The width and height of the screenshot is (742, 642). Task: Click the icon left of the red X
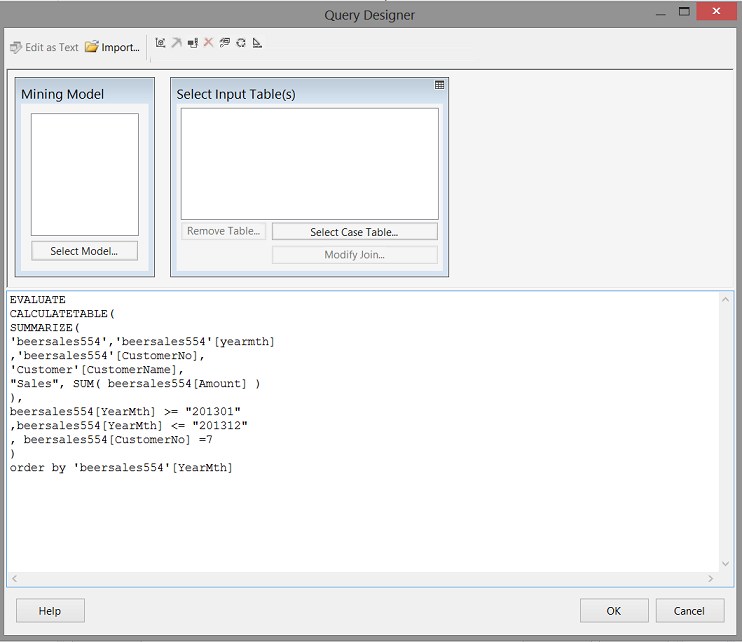(x=192, y=43)
